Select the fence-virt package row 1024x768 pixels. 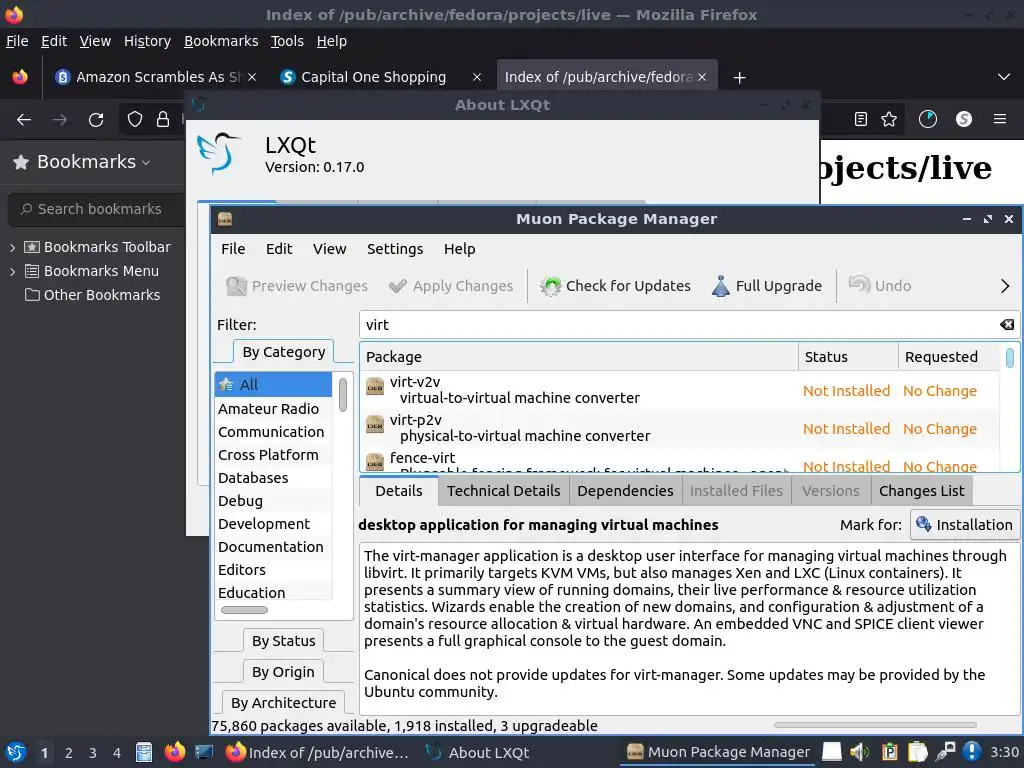pos(680,461)
